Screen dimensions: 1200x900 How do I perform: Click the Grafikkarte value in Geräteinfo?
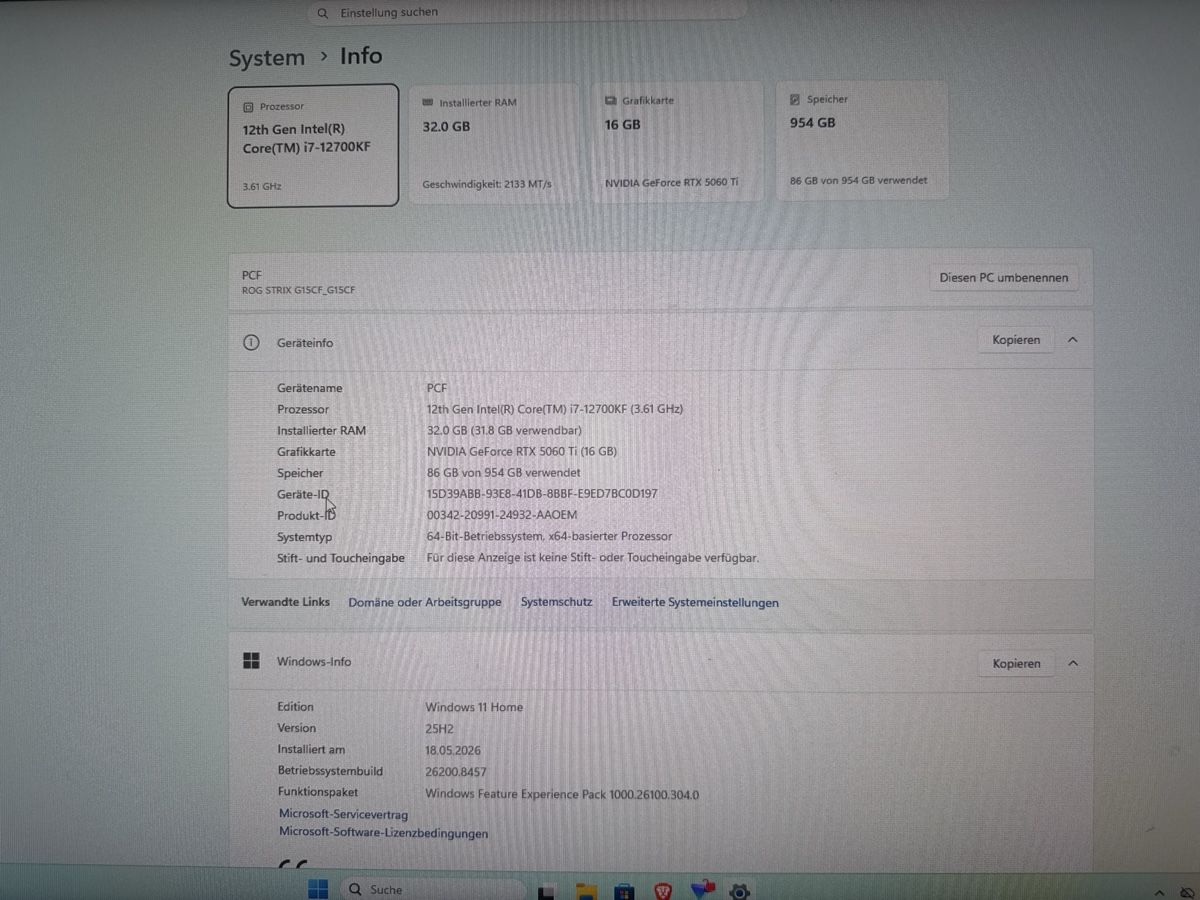click(x=521, y=452)
